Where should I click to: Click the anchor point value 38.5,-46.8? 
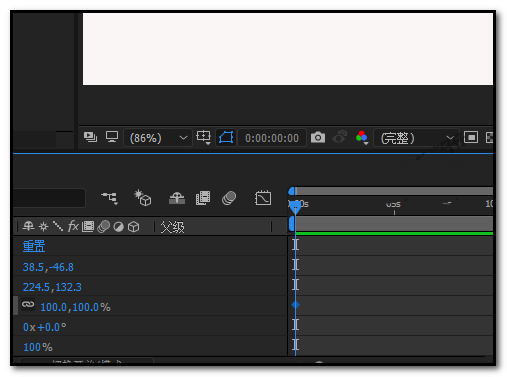[x=48, y=267]
